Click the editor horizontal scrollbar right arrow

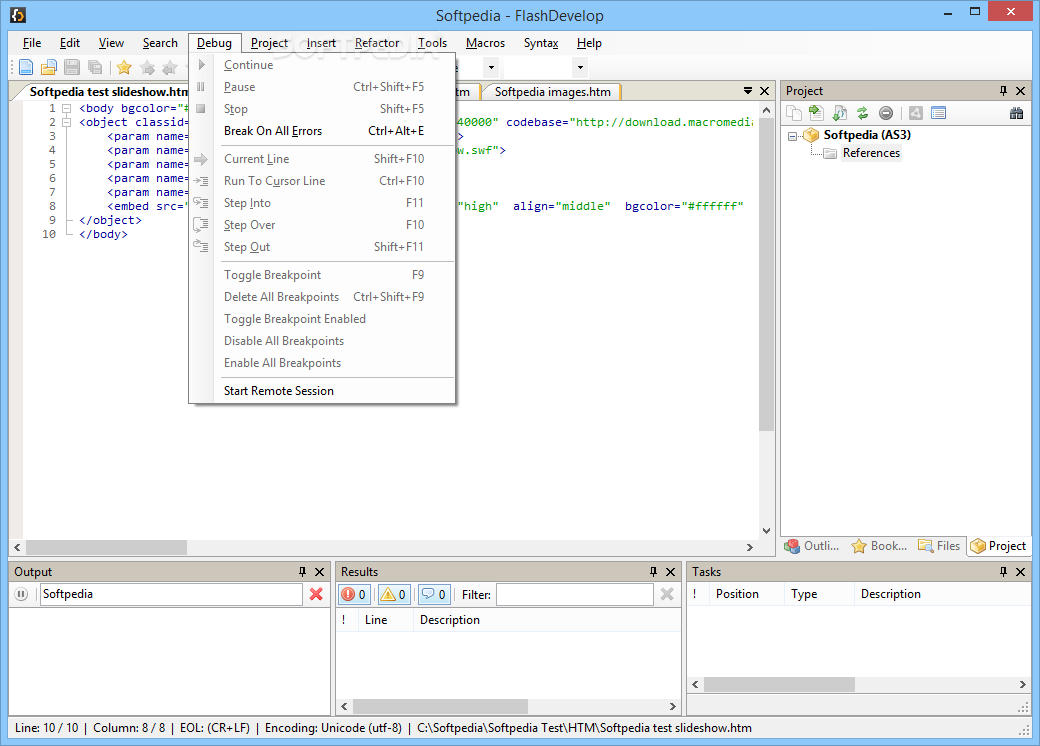click(749, 548)
